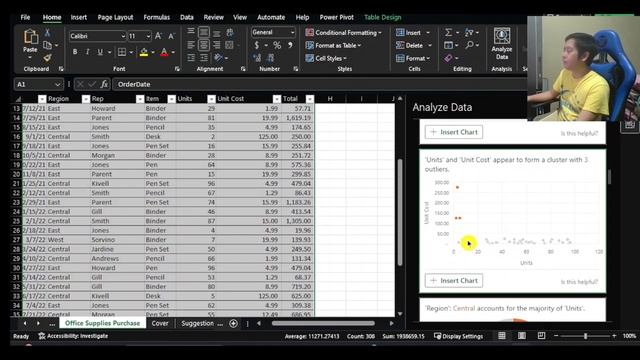Click Sort and Filter icon
This screenshot has height=360, width=640.
click(469, 32)
